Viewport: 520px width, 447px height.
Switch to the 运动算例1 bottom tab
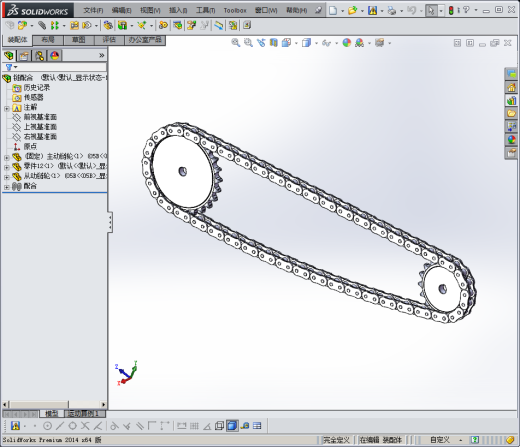[83, 414]
